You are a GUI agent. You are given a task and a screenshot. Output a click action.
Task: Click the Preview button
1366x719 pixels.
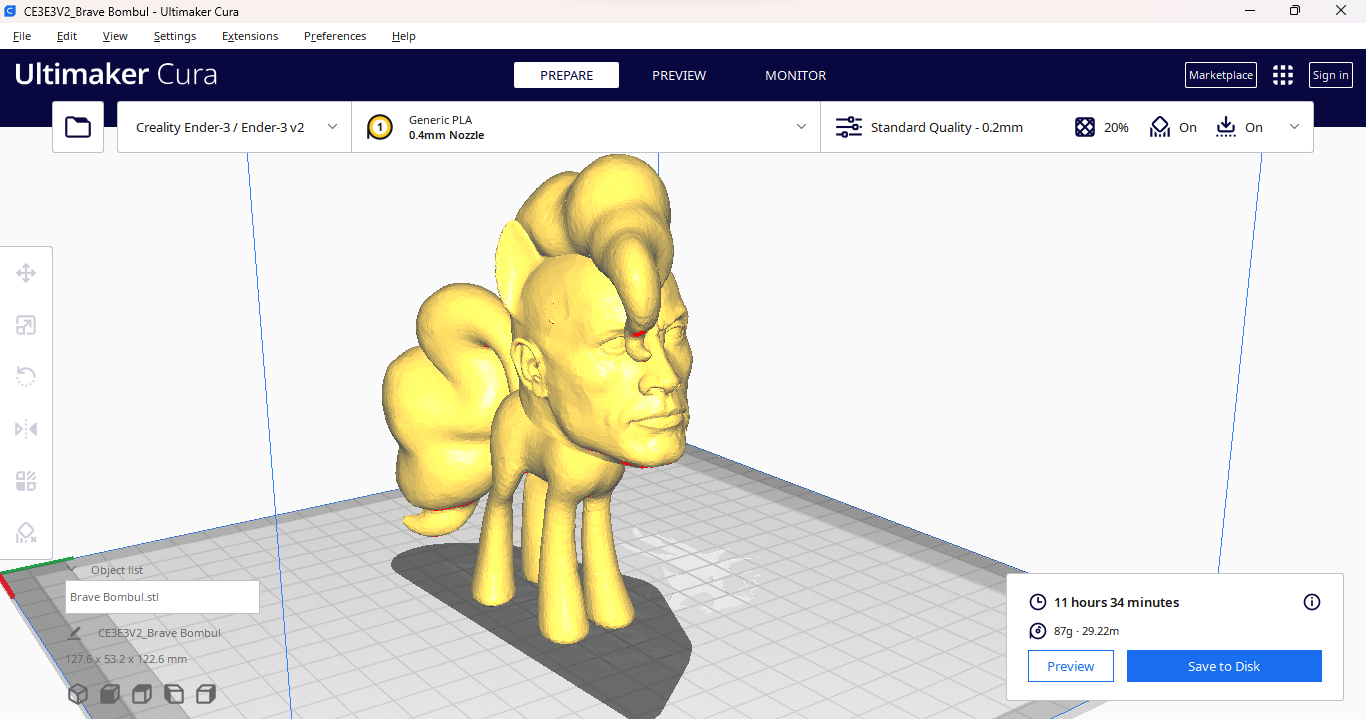(x=1071, y=666)
